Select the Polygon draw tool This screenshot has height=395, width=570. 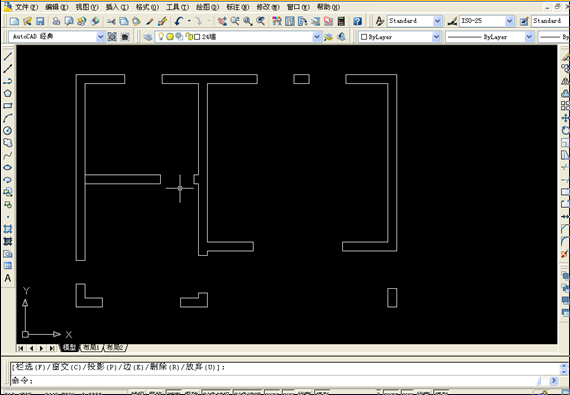[8, 93]
